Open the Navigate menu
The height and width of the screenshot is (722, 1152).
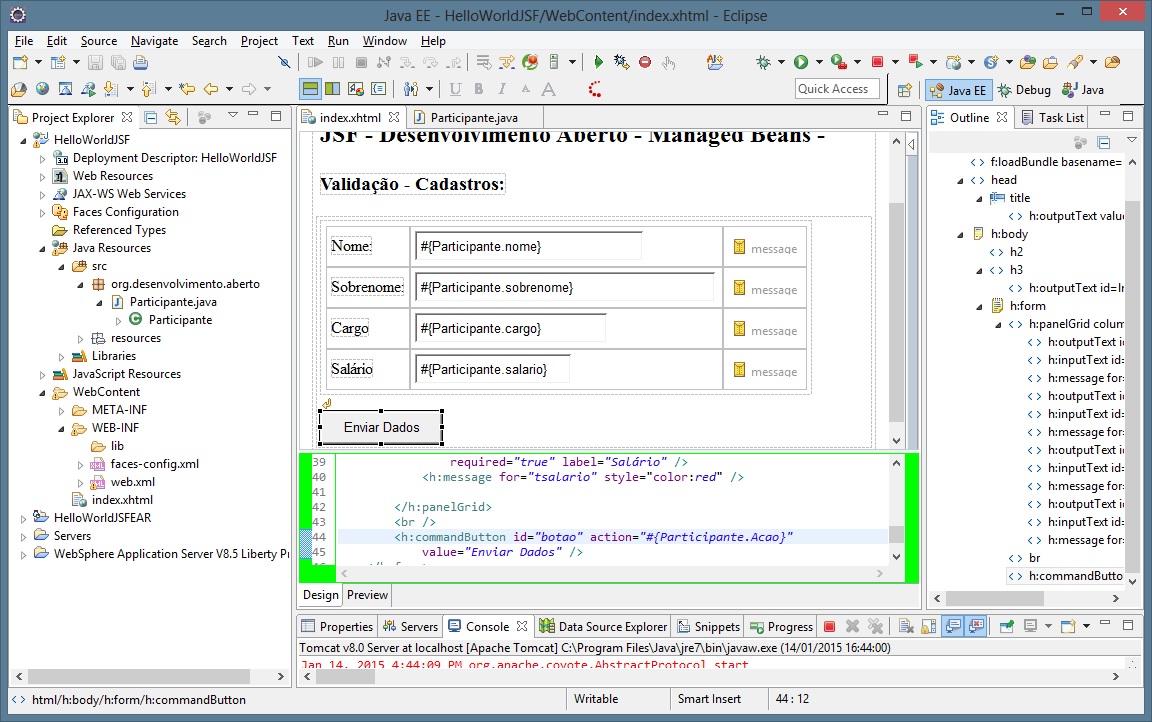click(154, 41)
